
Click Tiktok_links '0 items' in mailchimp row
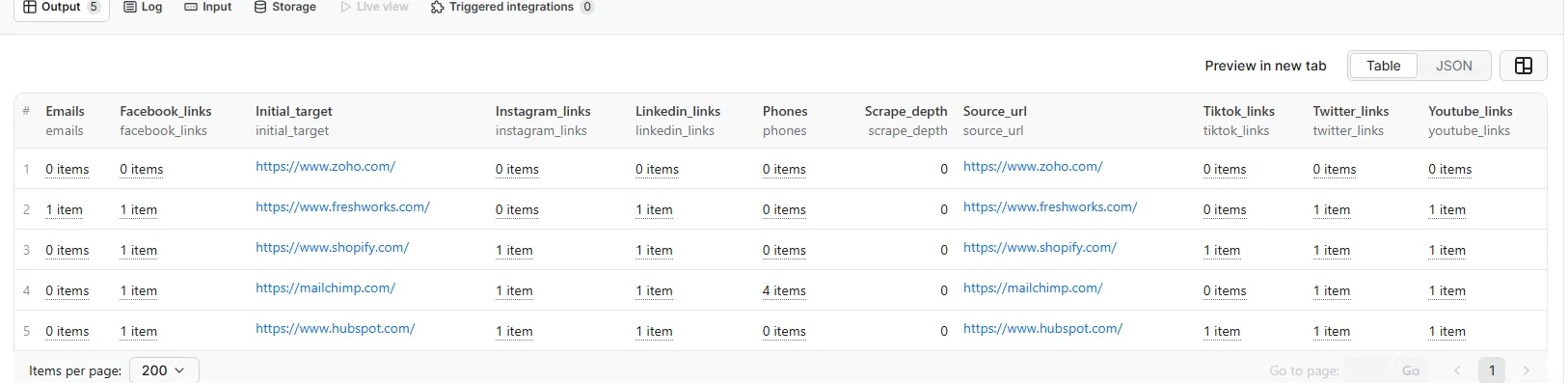pos(1225,291)
